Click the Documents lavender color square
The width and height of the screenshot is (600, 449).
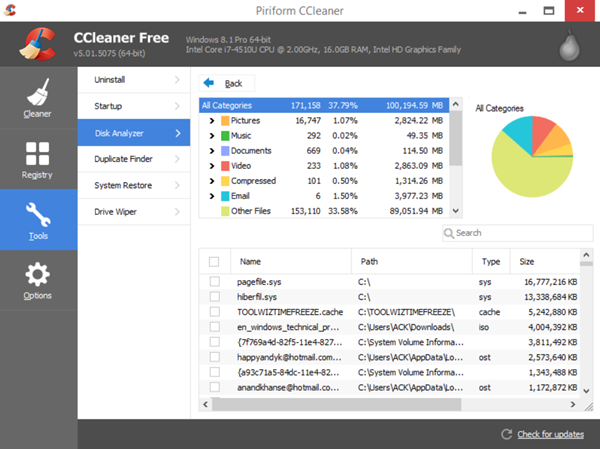coord(225,150)
